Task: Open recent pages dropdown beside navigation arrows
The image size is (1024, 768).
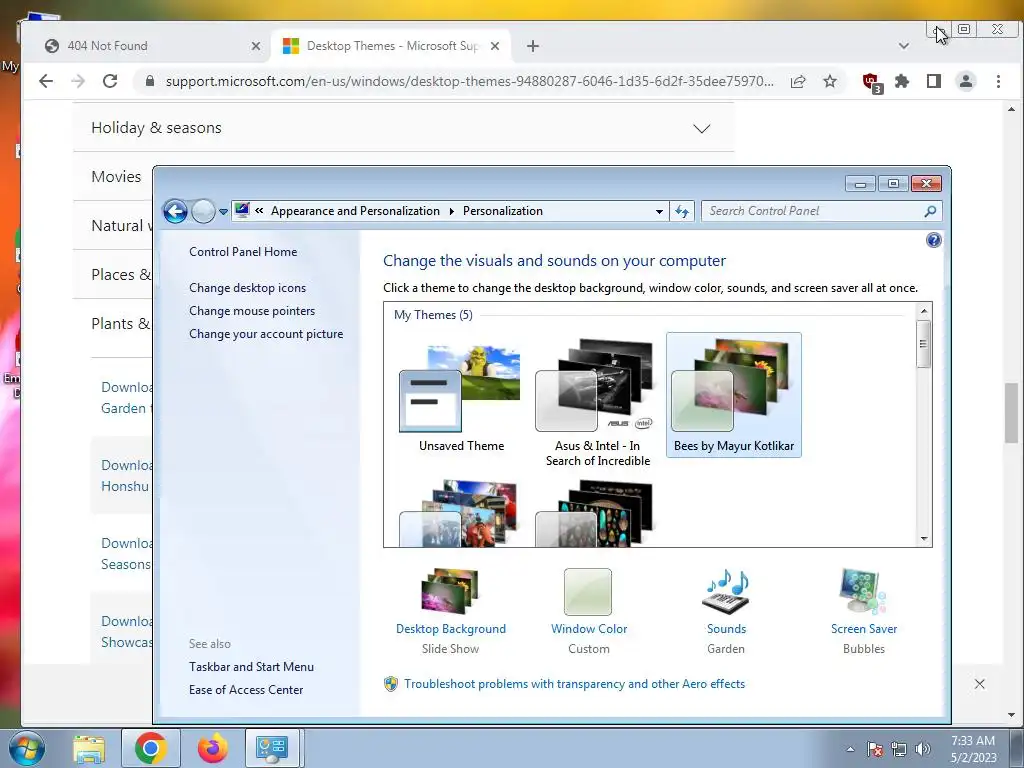Action: coord(223,212)
